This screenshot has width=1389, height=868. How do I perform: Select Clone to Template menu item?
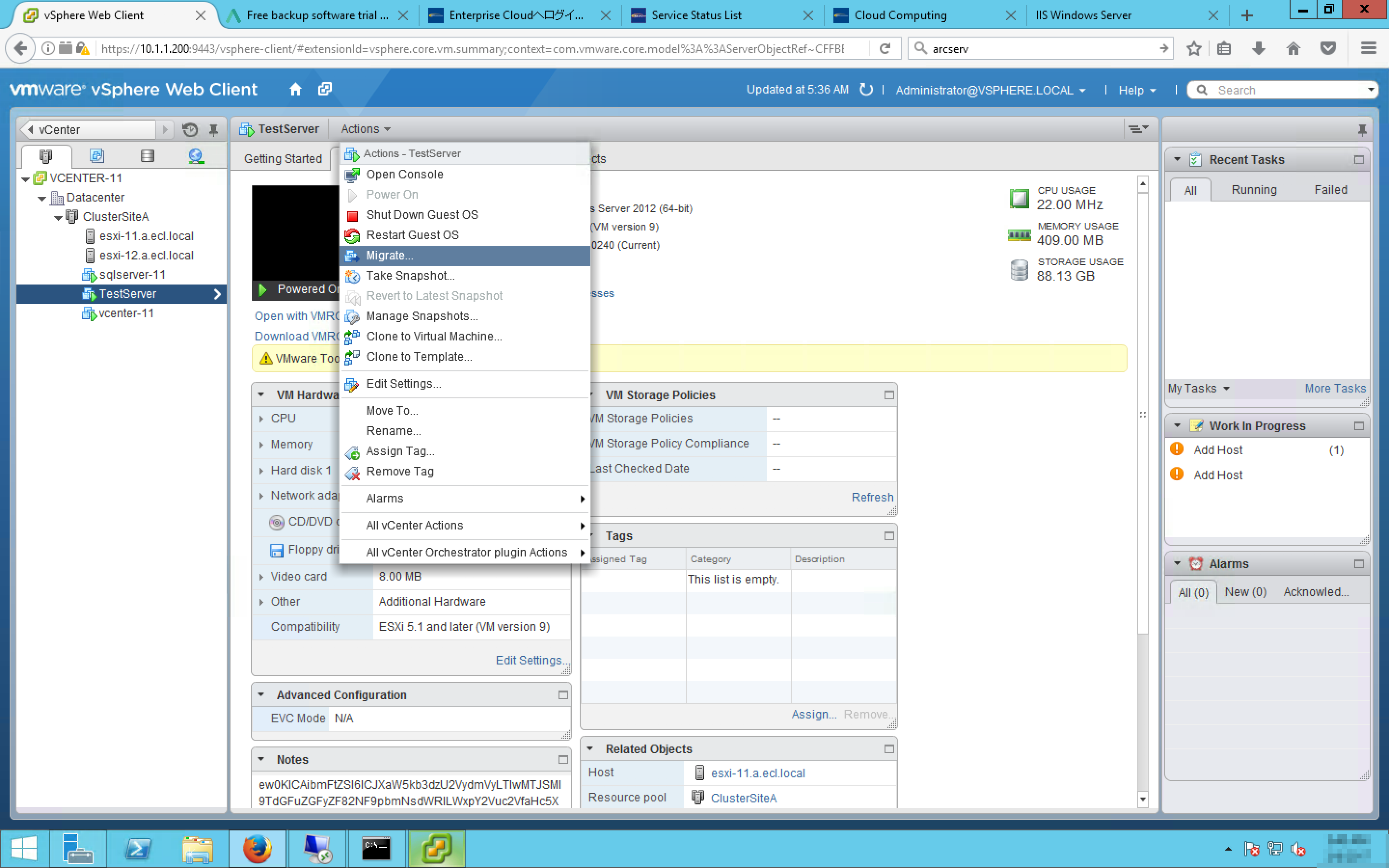click(x=465, y=356)
